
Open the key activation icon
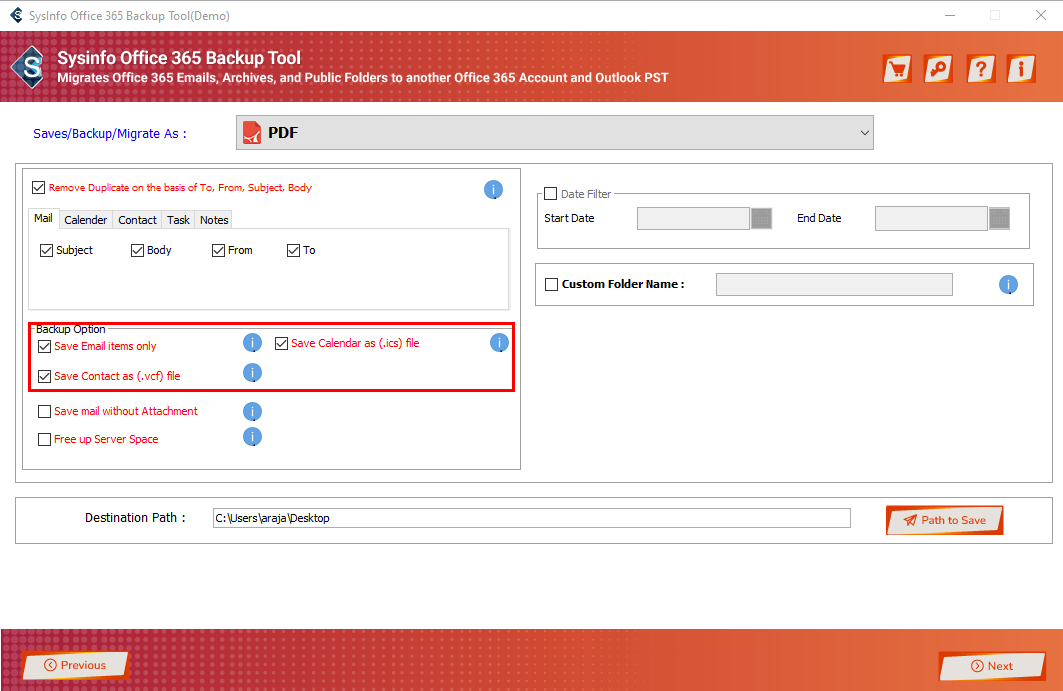tap(939, 68)
